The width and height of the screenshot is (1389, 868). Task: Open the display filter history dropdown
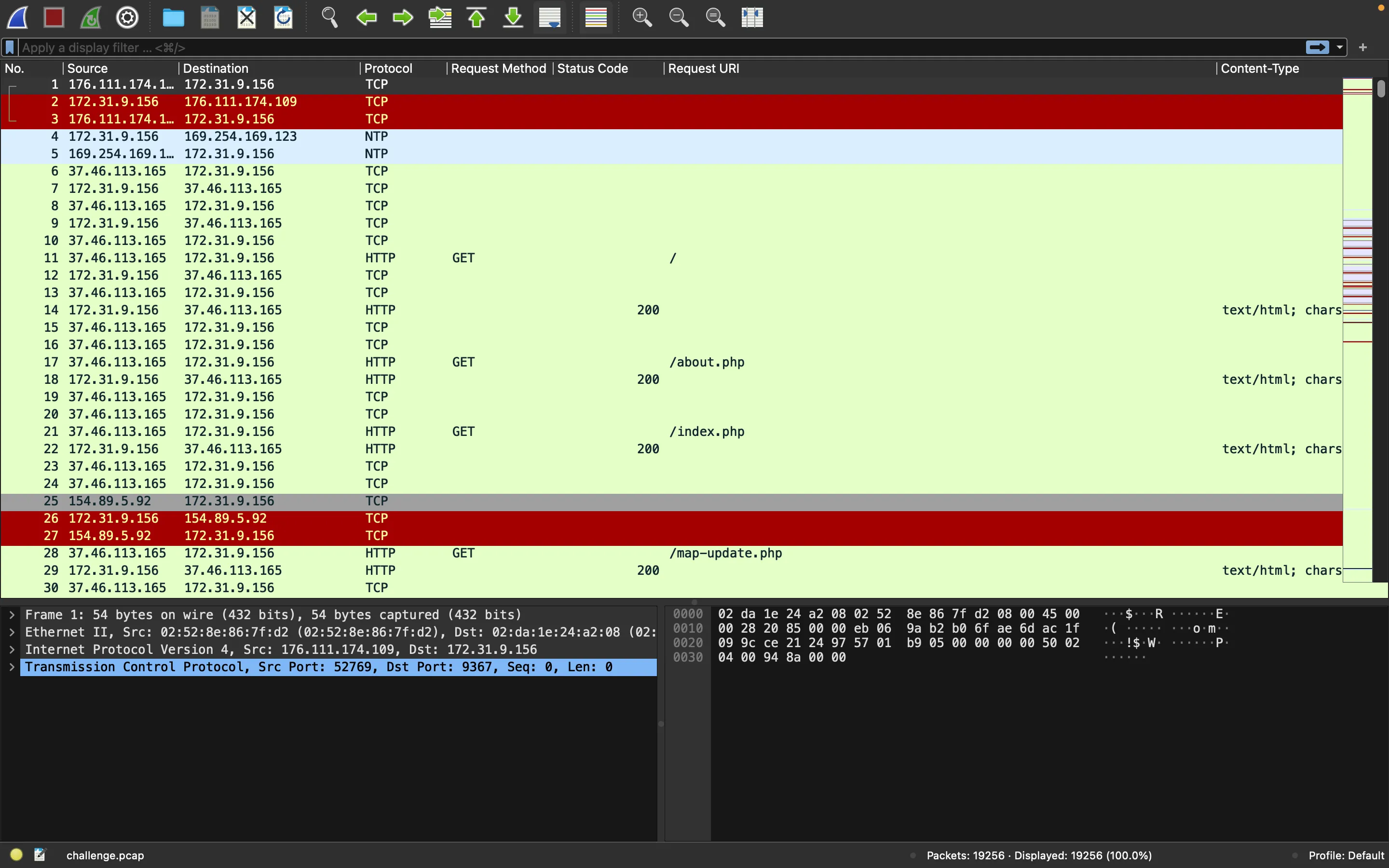[1340, 47]
